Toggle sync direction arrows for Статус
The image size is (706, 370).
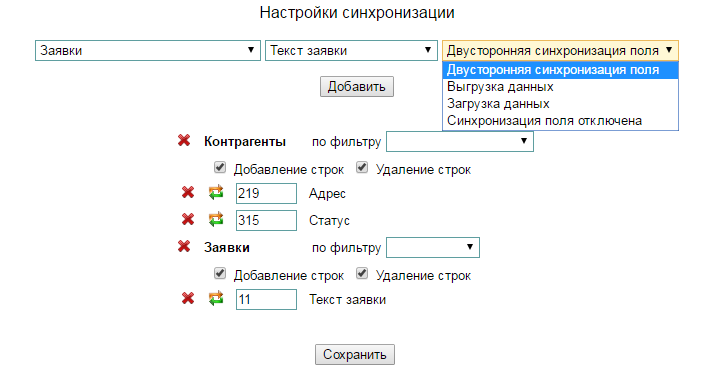216,220
